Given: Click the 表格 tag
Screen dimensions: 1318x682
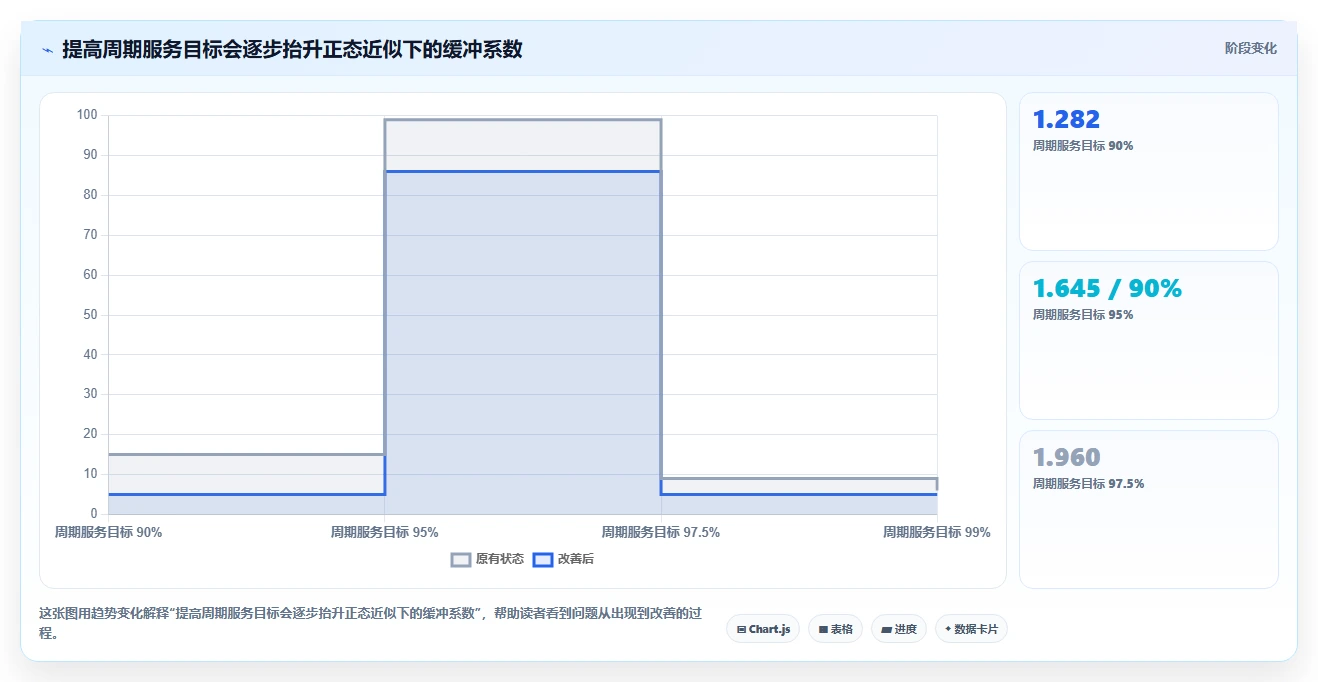Looking at the screenshot, I should 835,629.
